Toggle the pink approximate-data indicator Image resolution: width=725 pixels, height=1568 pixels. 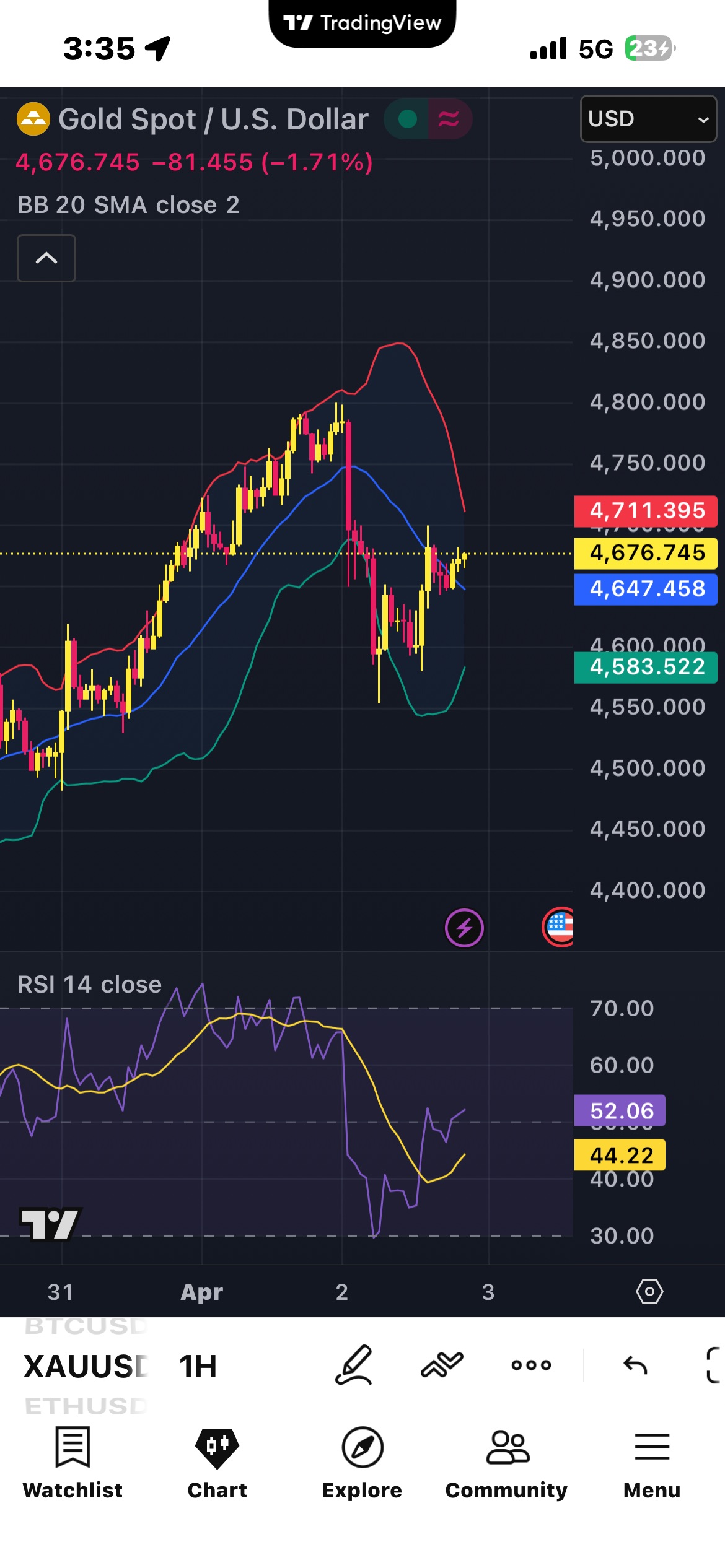coord(449,119)
